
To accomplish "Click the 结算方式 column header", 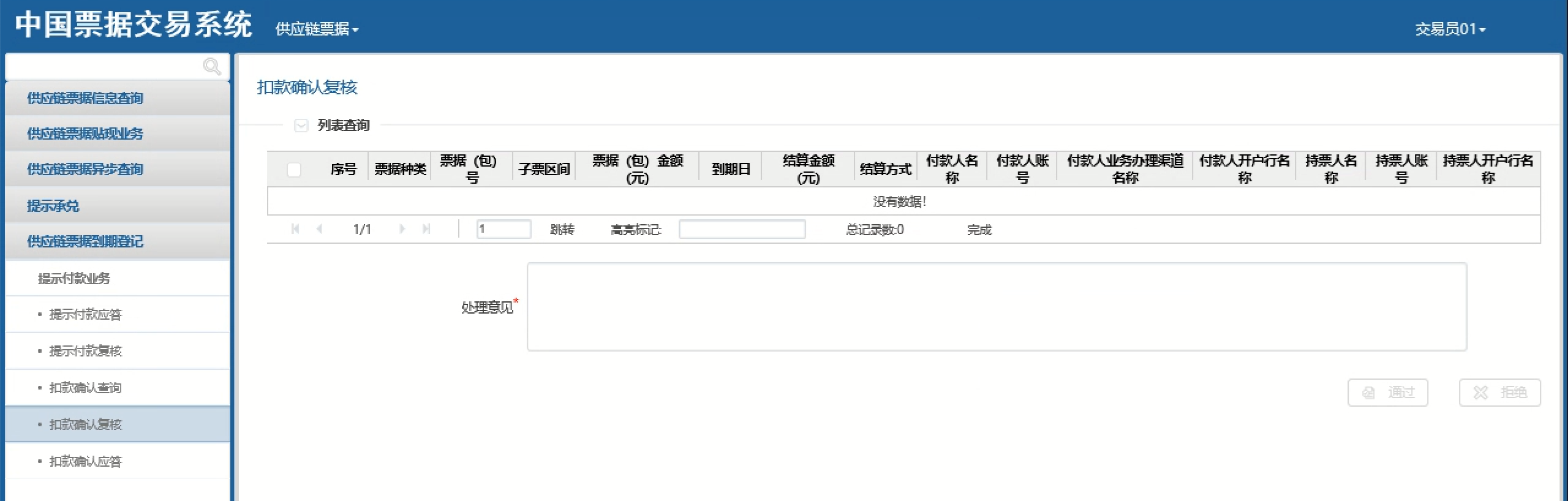I will tap(886, 169).
